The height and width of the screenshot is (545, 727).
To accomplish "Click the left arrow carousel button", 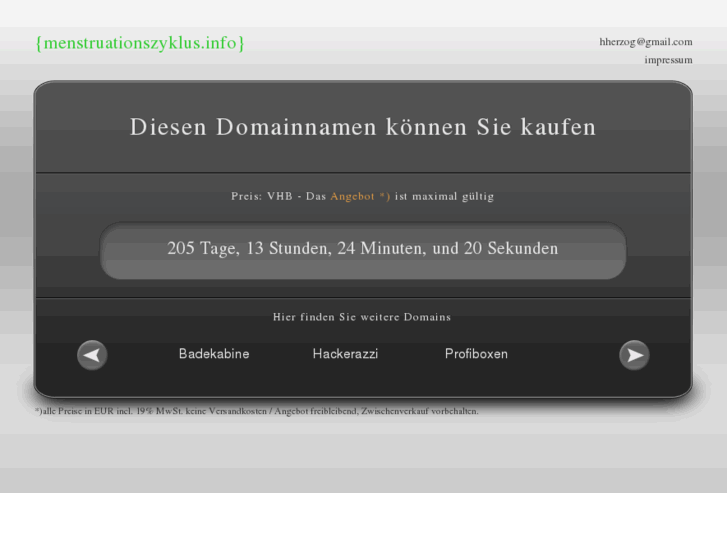I will (x=92, y=355).
